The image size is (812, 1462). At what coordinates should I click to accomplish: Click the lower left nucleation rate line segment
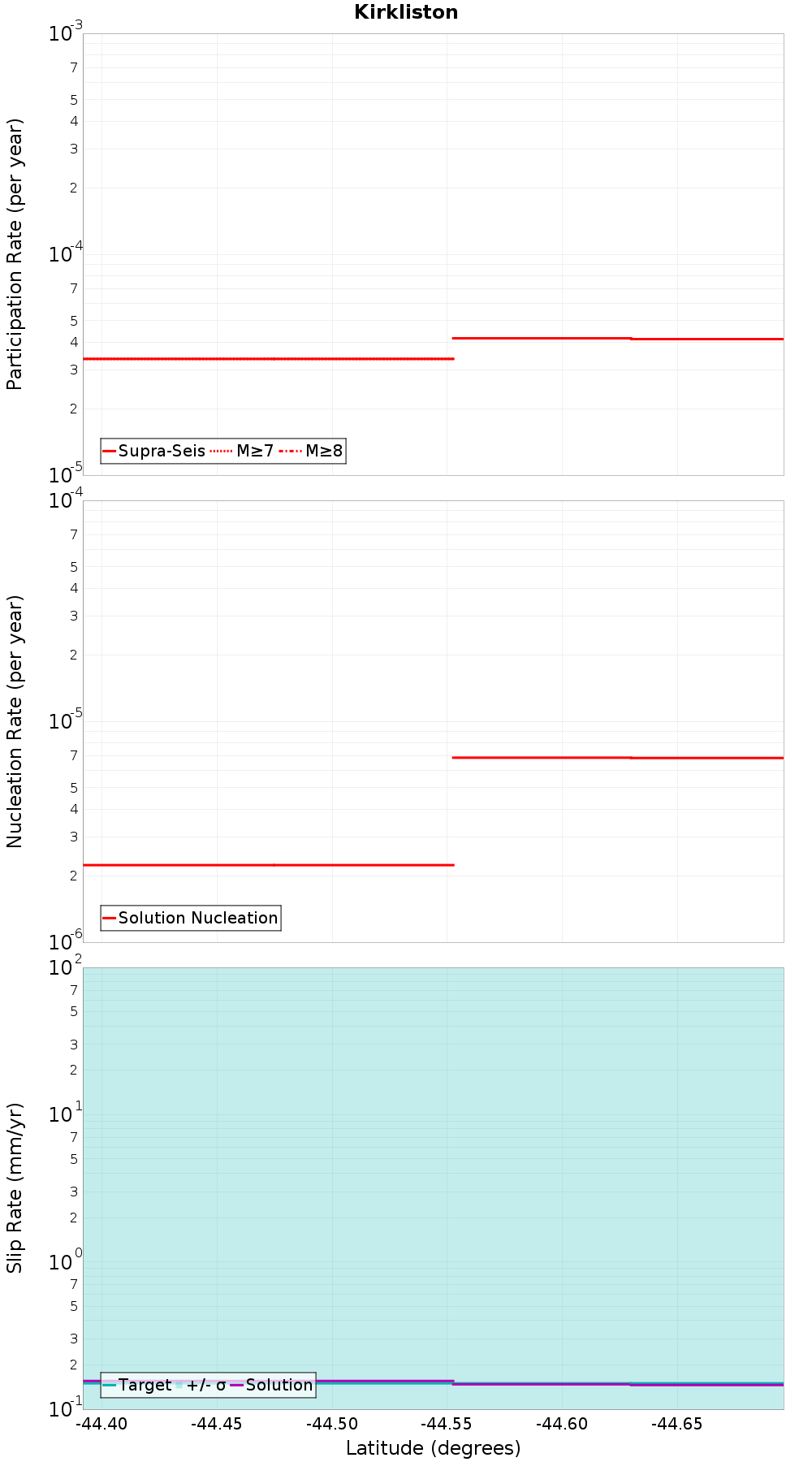point(268,865)
